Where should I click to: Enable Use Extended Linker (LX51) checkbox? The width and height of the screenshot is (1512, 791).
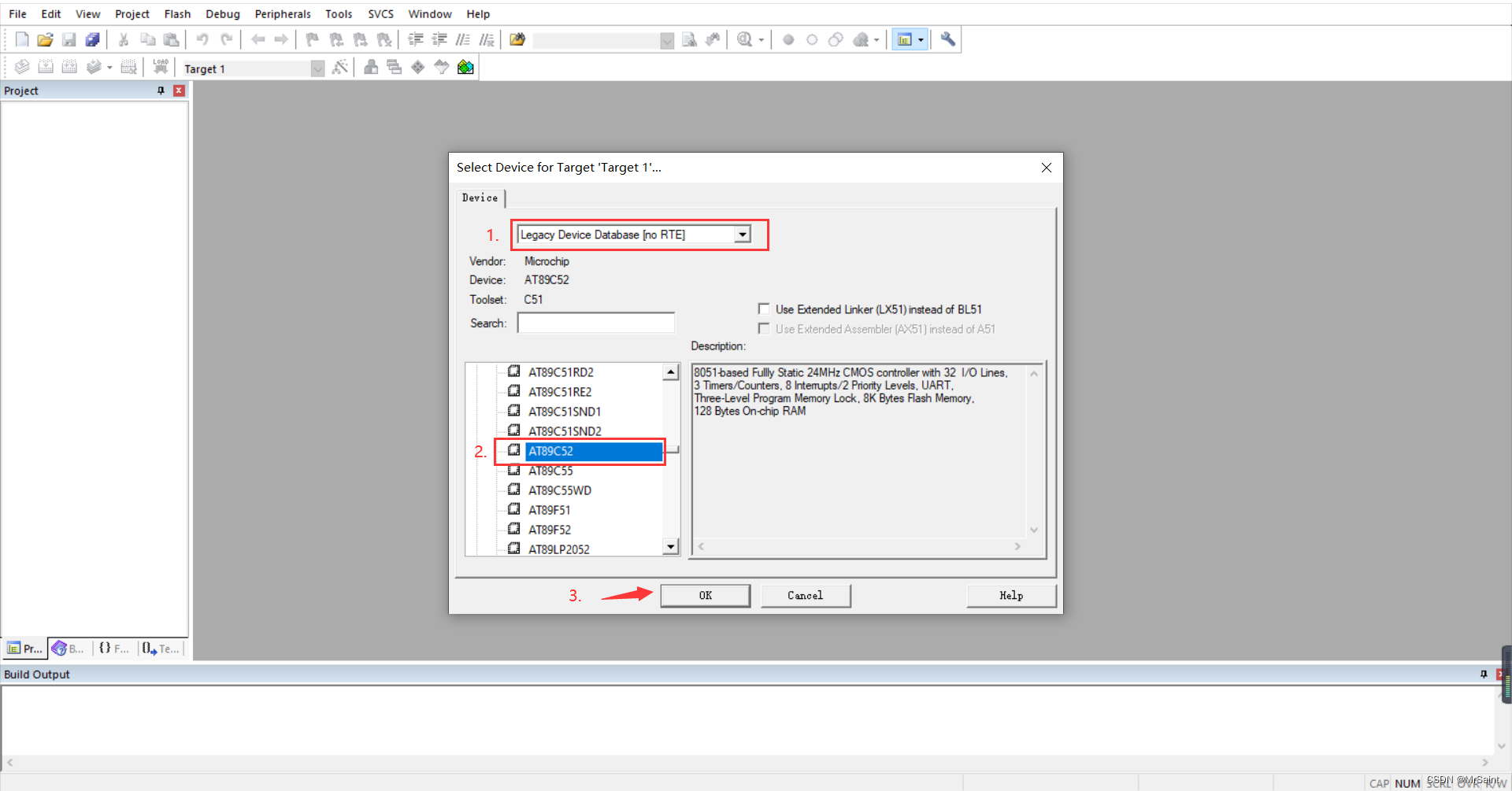pos(764,309)
